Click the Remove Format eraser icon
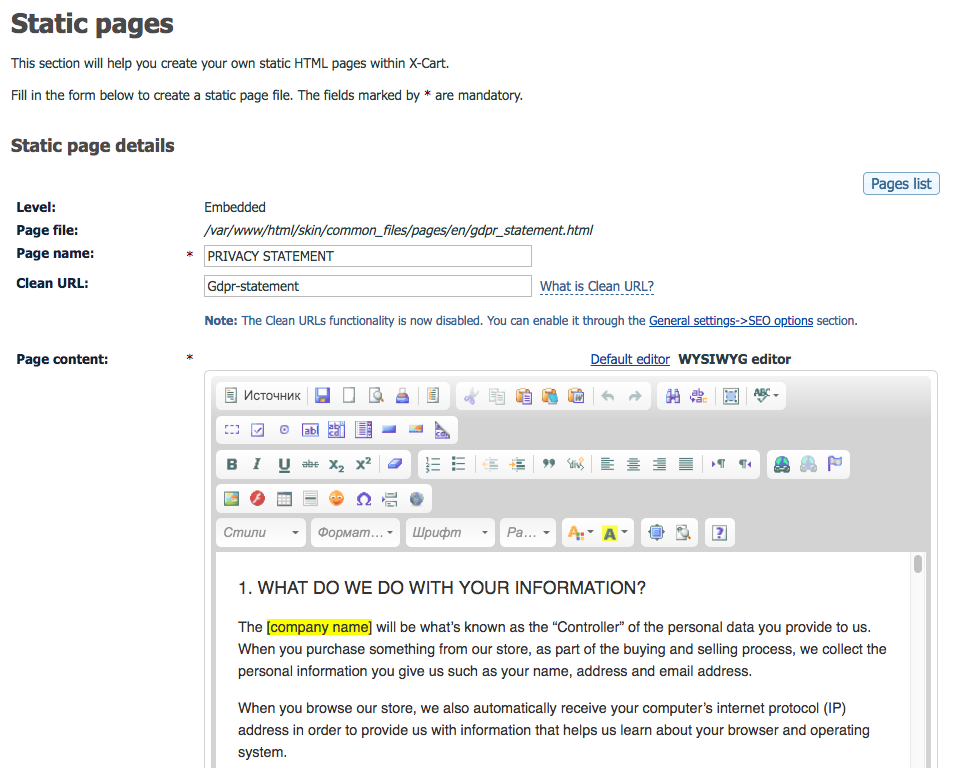 pos(395,464)
